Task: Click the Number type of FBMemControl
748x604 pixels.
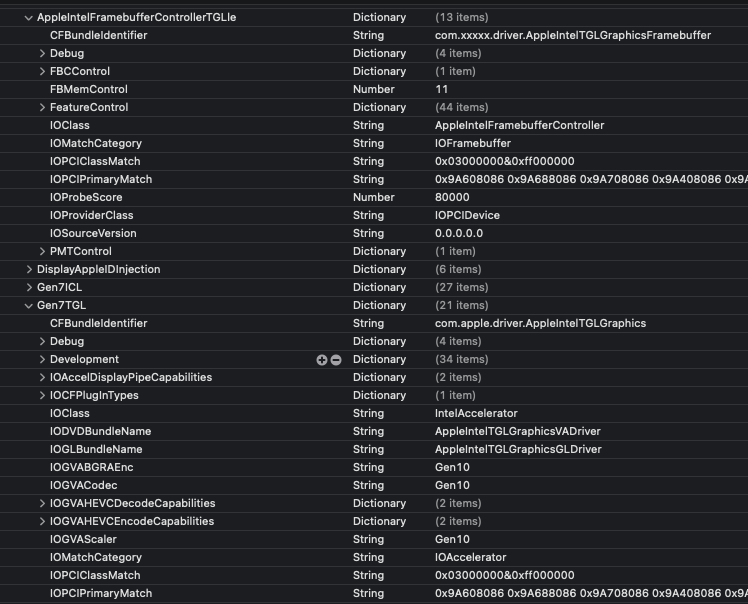Action: pos(374,89)
